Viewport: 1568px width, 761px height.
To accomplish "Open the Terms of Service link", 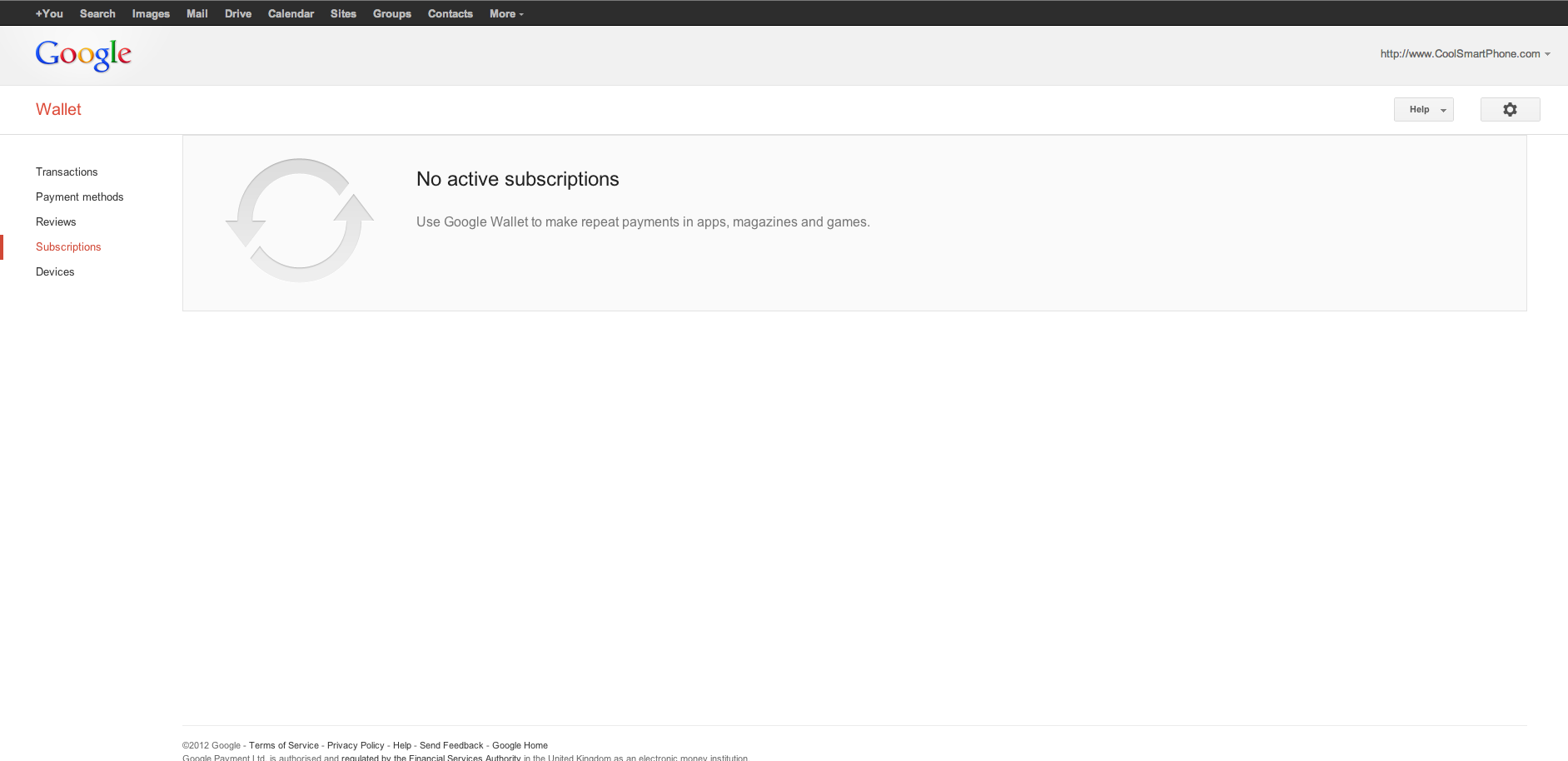I will coord(284,745).
